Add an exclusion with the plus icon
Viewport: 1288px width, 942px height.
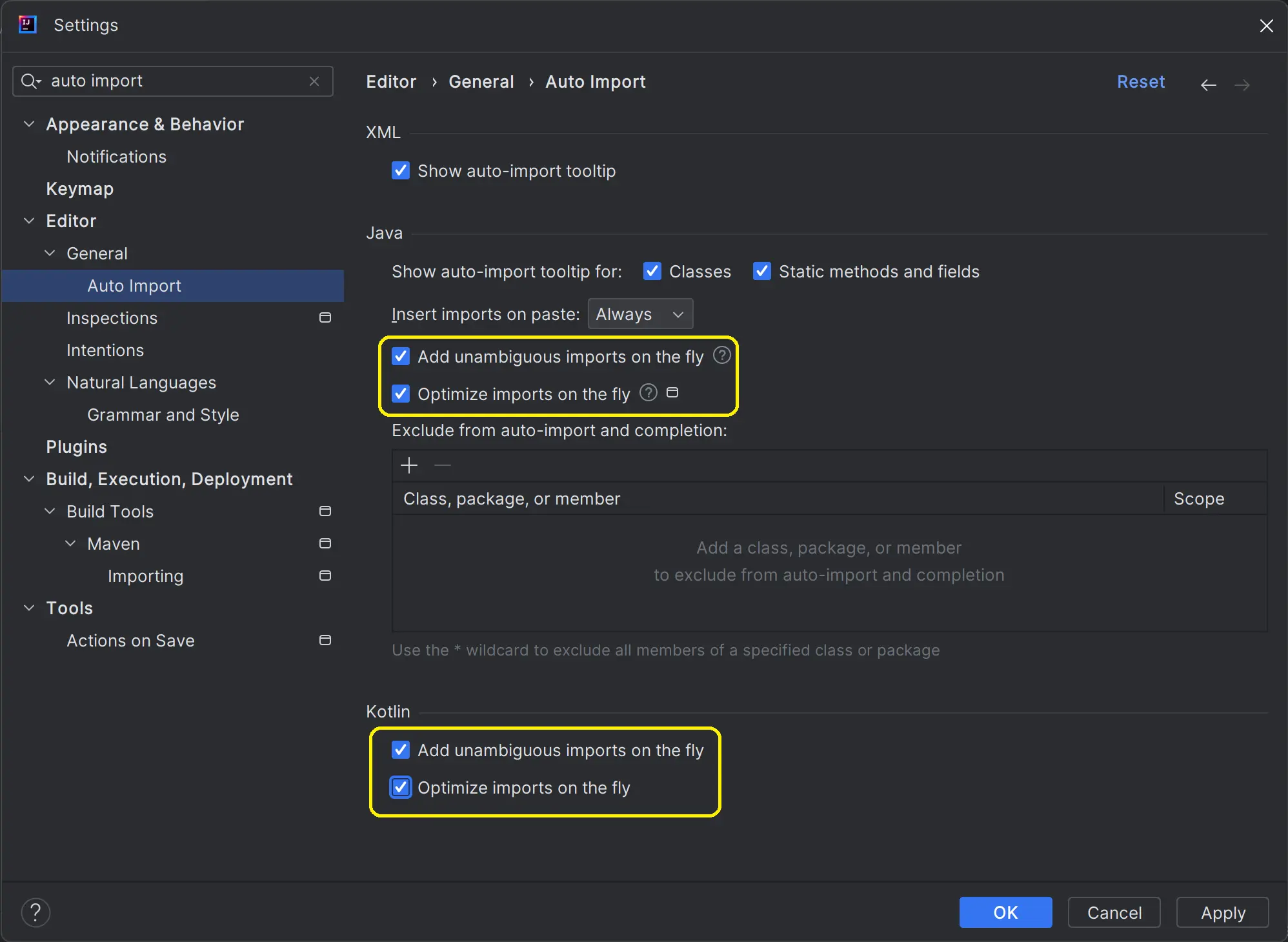click(x=409, y=465)
